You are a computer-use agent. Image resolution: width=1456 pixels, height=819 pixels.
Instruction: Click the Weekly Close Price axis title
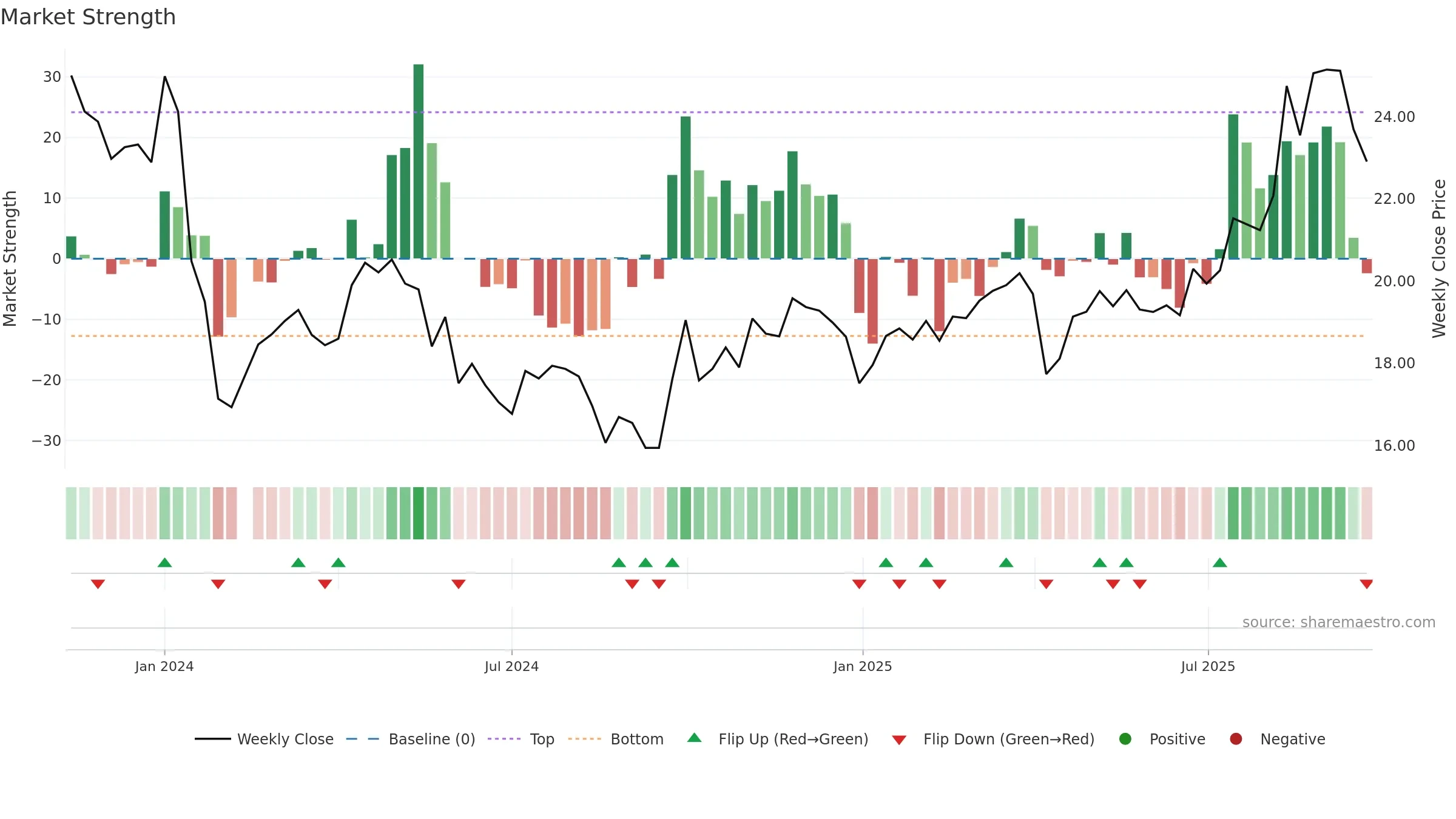point(1439,258)
